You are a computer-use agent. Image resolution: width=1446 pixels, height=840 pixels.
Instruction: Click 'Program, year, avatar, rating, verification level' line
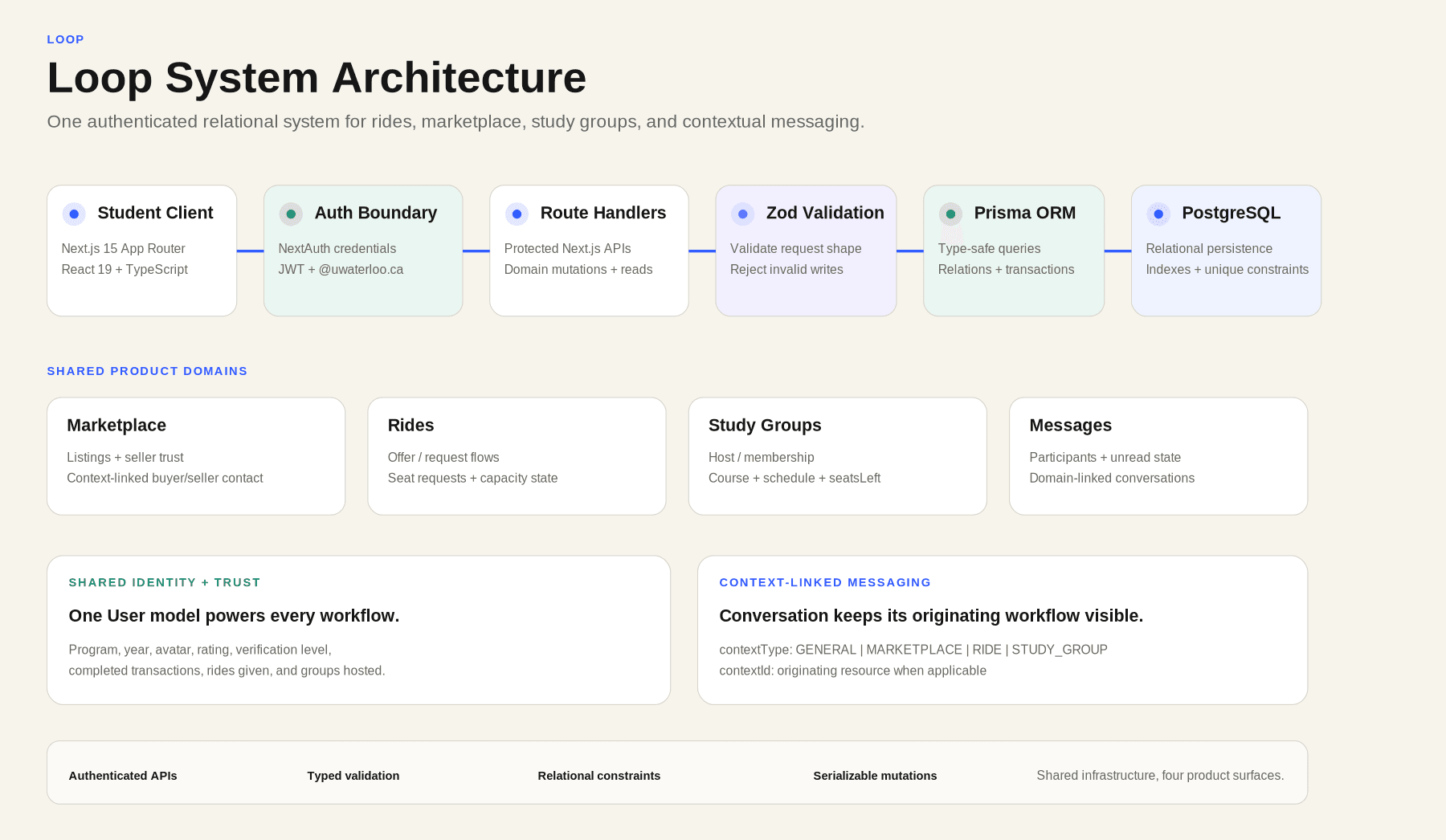200,650
